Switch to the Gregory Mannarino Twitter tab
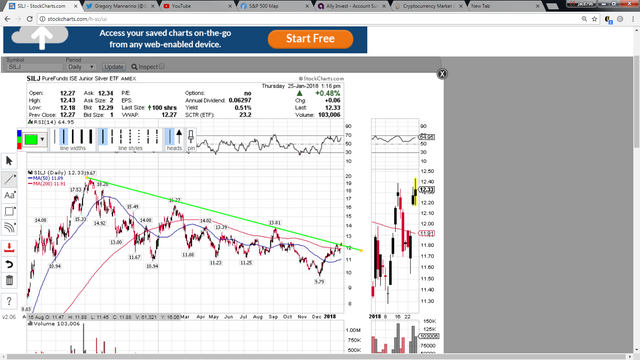Screen dimensions: 640x360 [119, 6]
